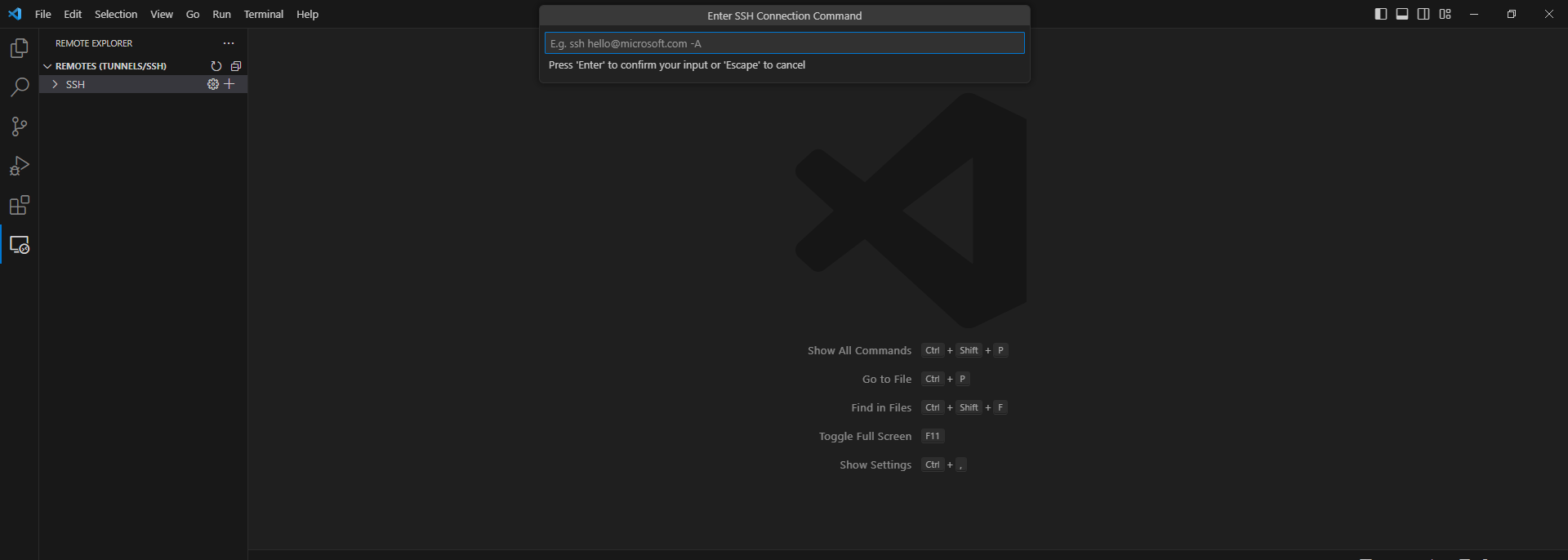Refresh the Remotes list
Viewport: 1568px width, 560px height.
pos(216,66)
